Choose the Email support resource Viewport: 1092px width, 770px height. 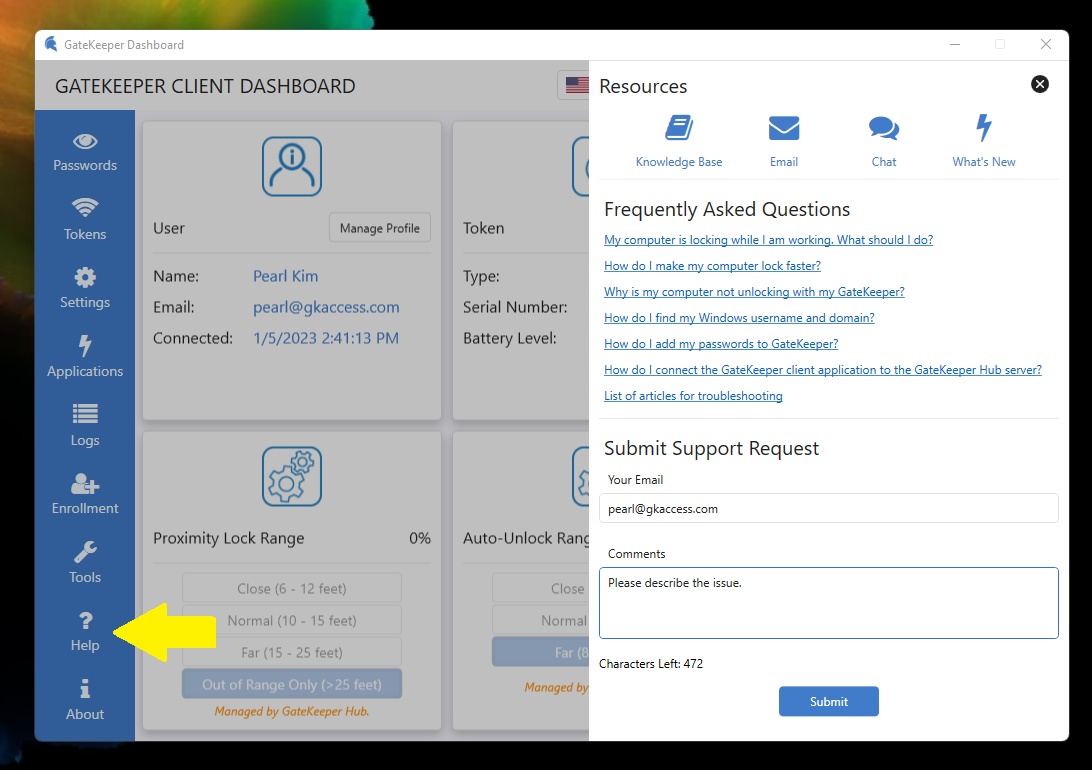783,141
